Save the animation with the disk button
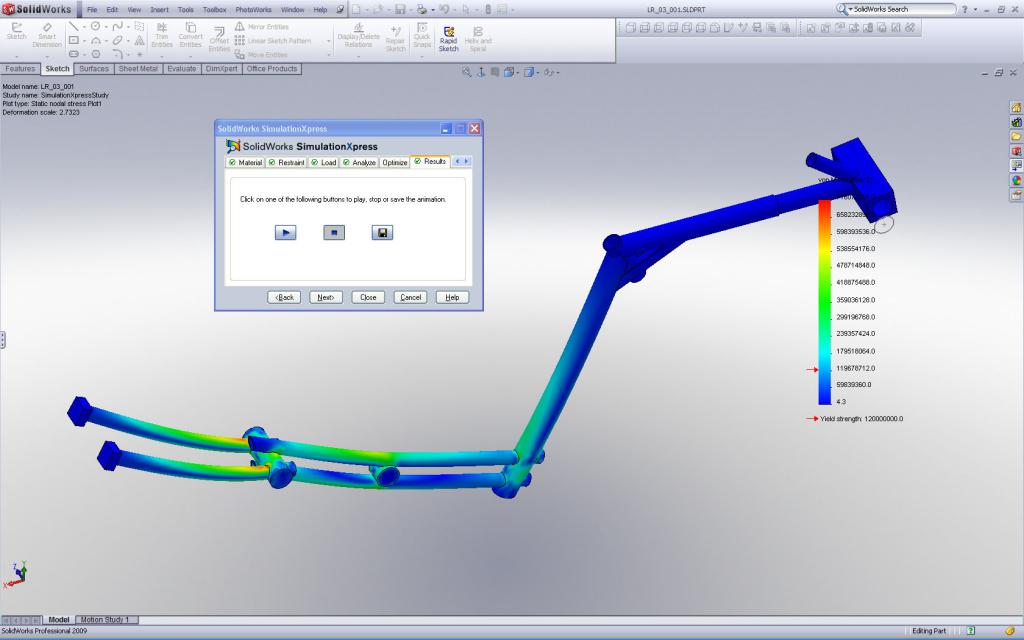 coord(382,232)
